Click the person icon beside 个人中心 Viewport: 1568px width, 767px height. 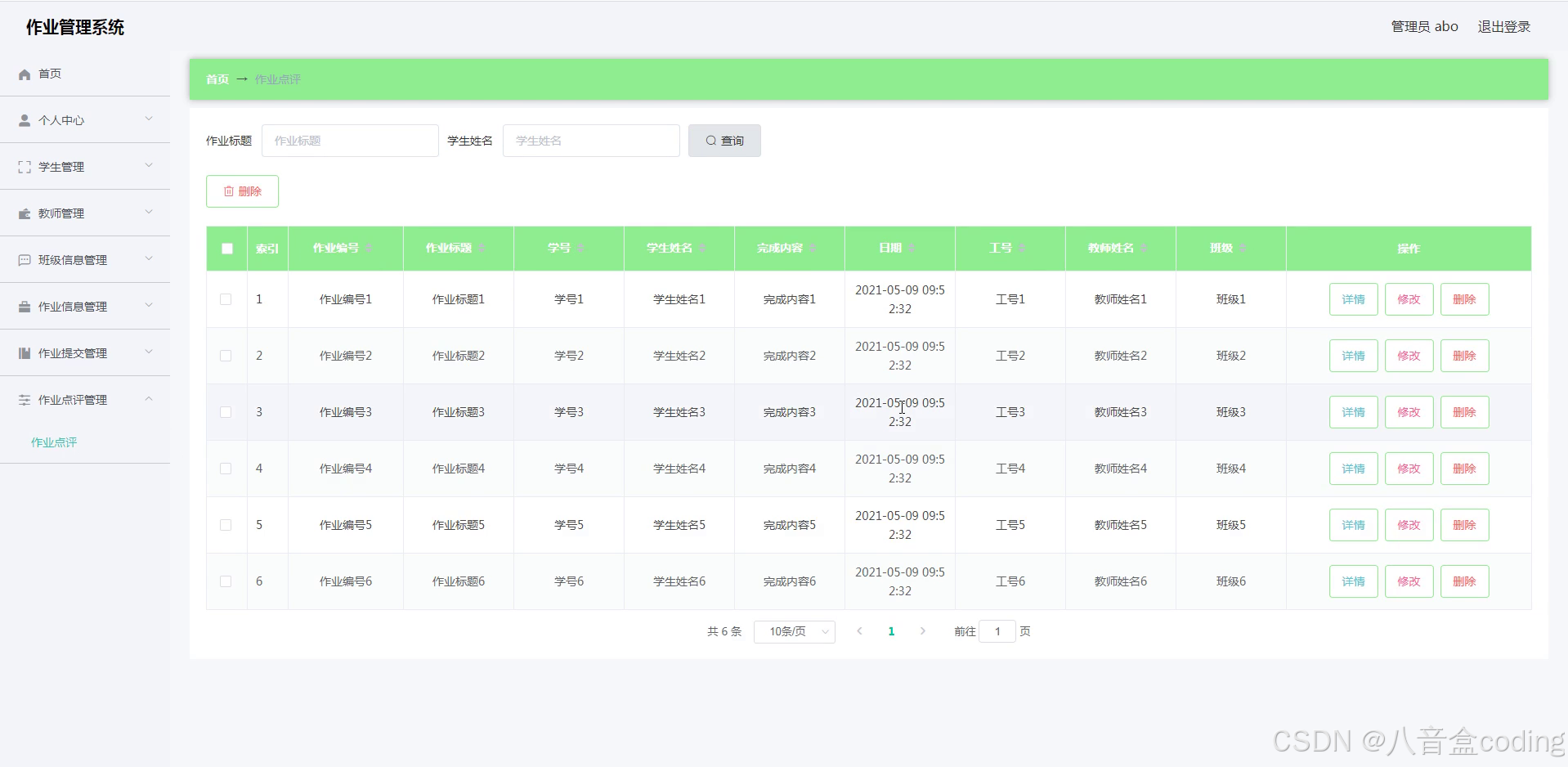click(25, 120)
